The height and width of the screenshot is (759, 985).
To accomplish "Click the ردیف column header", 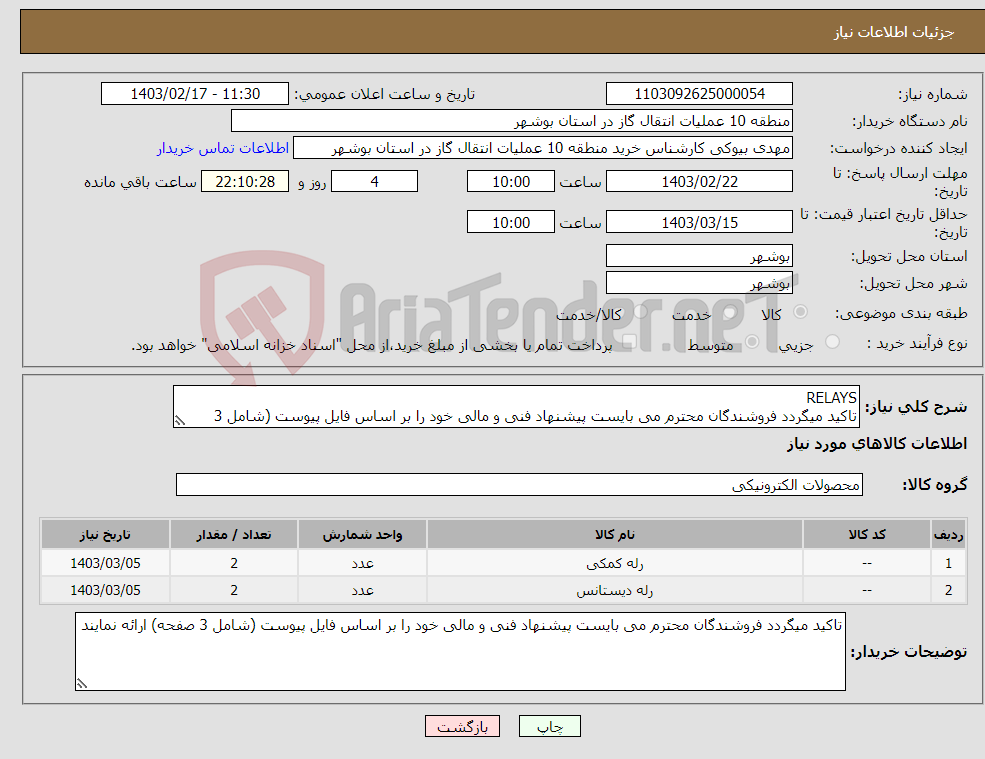I will tap(949, 535).
